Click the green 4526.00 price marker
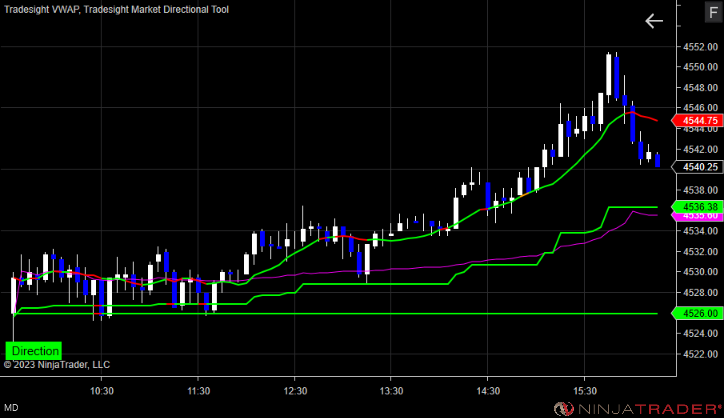 click(698, 313)
